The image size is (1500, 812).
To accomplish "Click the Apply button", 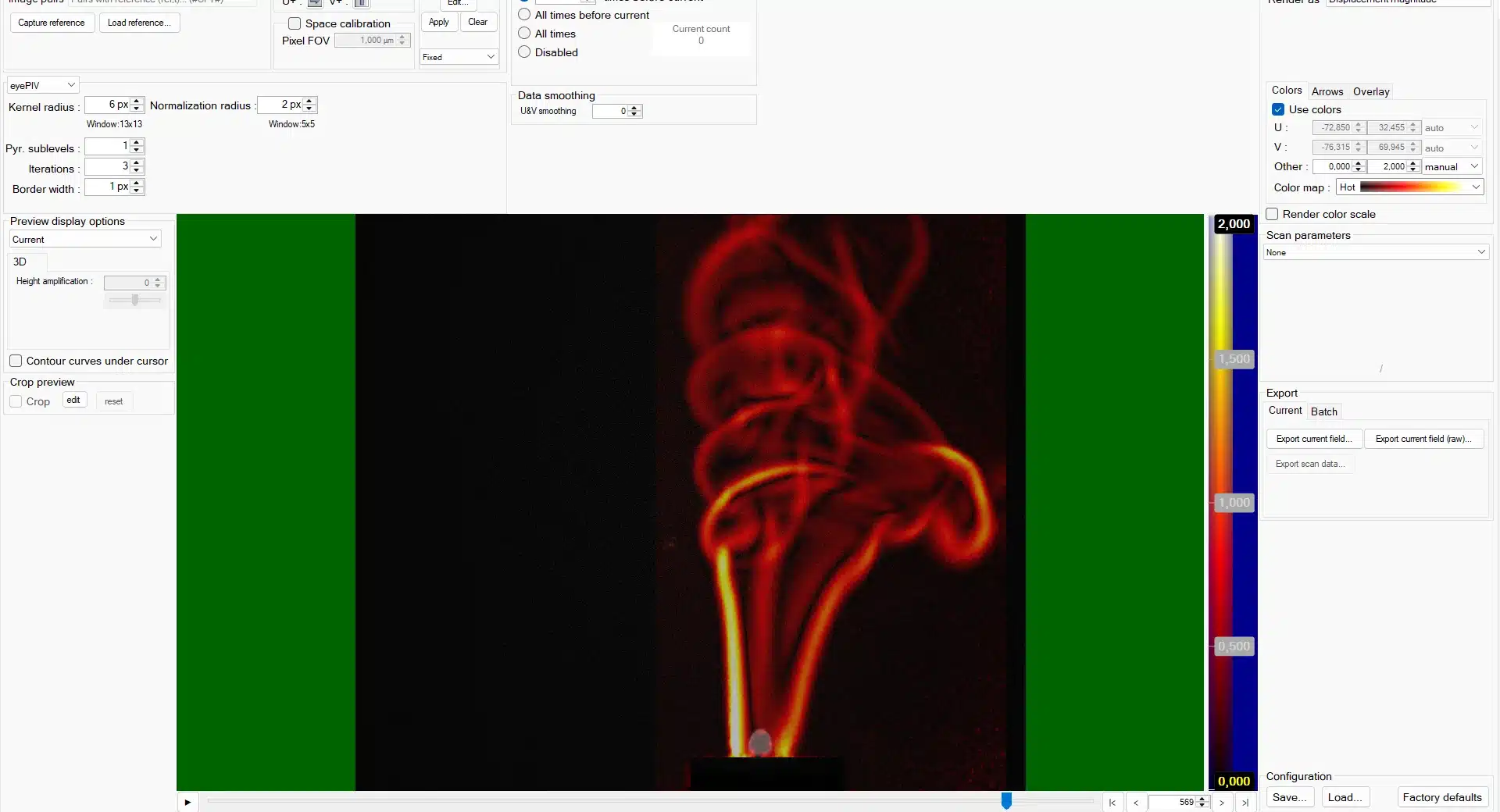I will tap(439, 22).
